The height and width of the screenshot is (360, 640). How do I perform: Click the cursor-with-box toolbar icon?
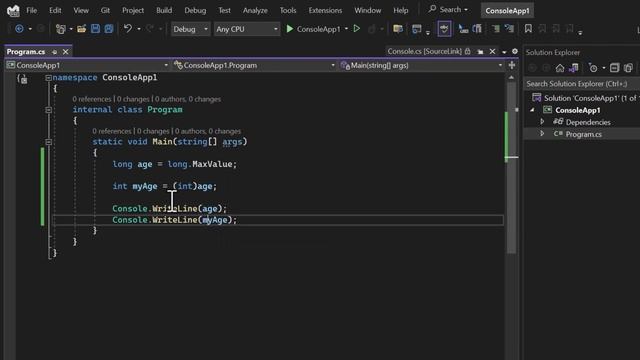click(463, 29)
